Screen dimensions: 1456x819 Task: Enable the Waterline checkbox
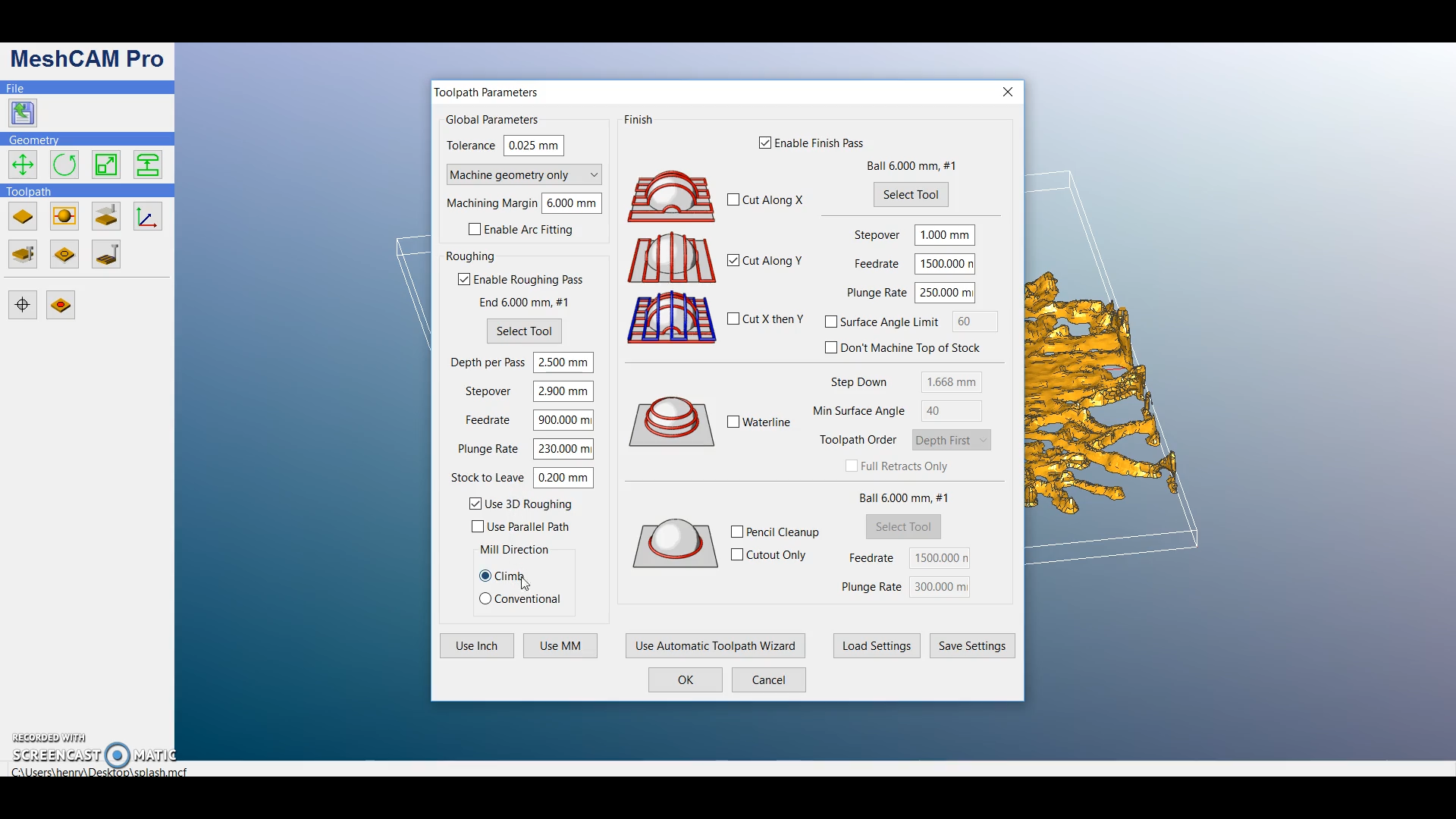tap(733, 422)
